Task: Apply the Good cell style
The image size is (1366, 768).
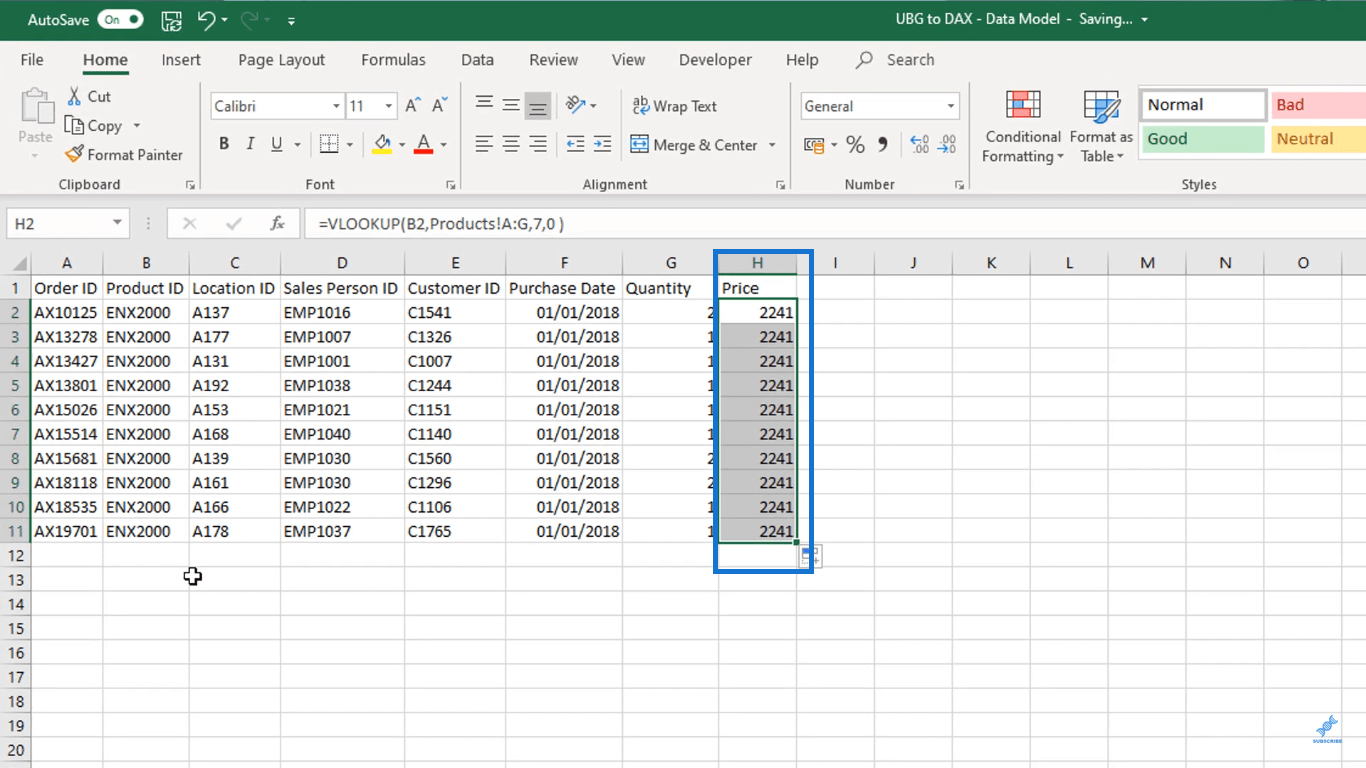Action: (x=1202, y=139)
